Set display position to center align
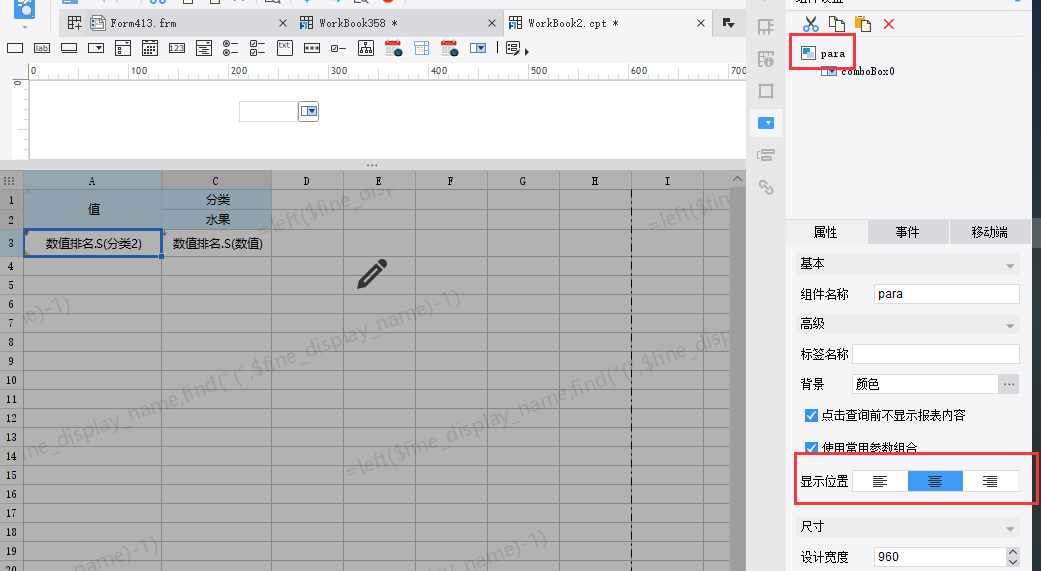The image size is (1041, 571). coord(935,481)
